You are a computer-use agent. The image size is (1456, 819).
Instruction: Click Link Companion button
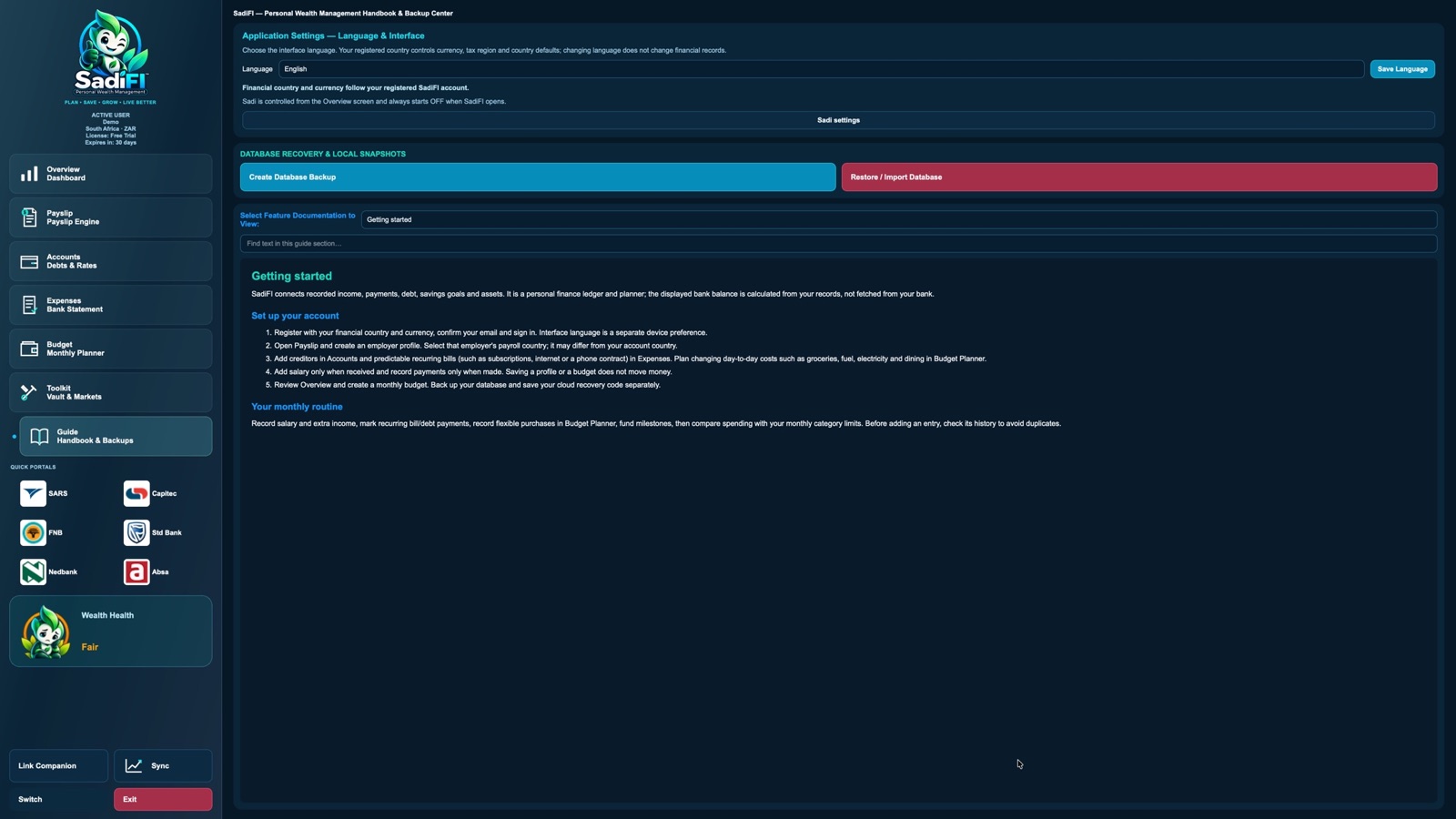[x=58, y=765]
